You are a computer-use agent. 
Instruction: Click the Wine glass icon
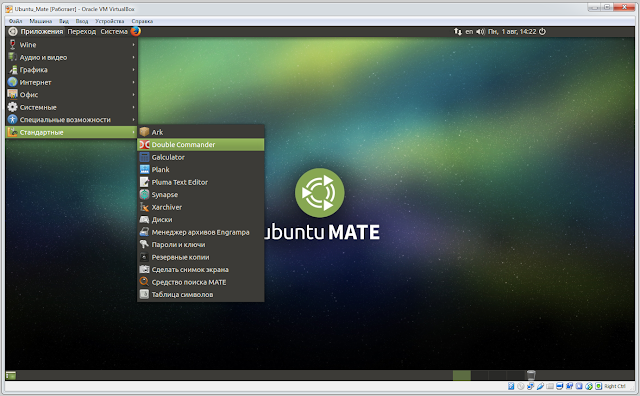(13, 44)
